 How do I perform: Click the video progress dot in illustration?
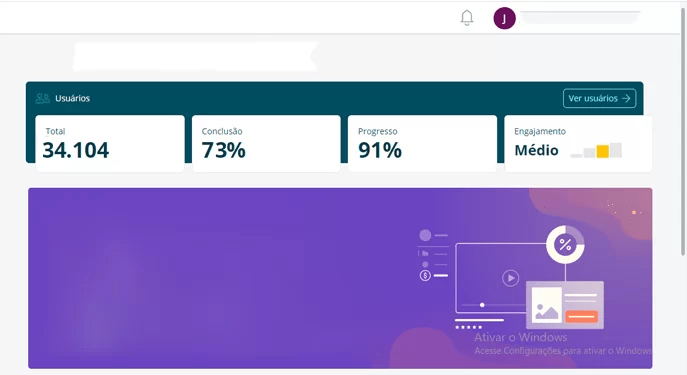point(482,305)
